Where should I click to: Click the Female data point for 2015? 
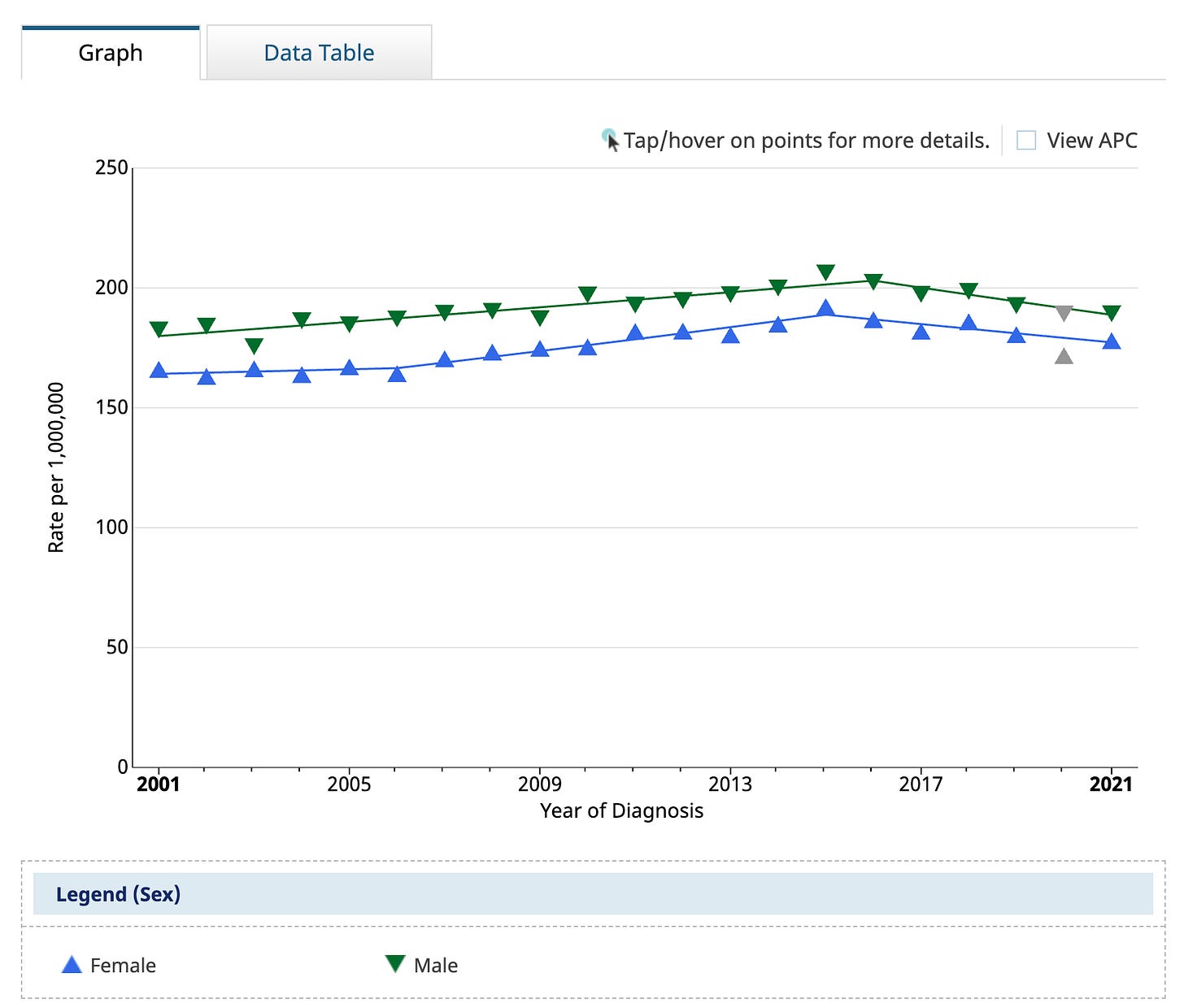click(825, 308)
